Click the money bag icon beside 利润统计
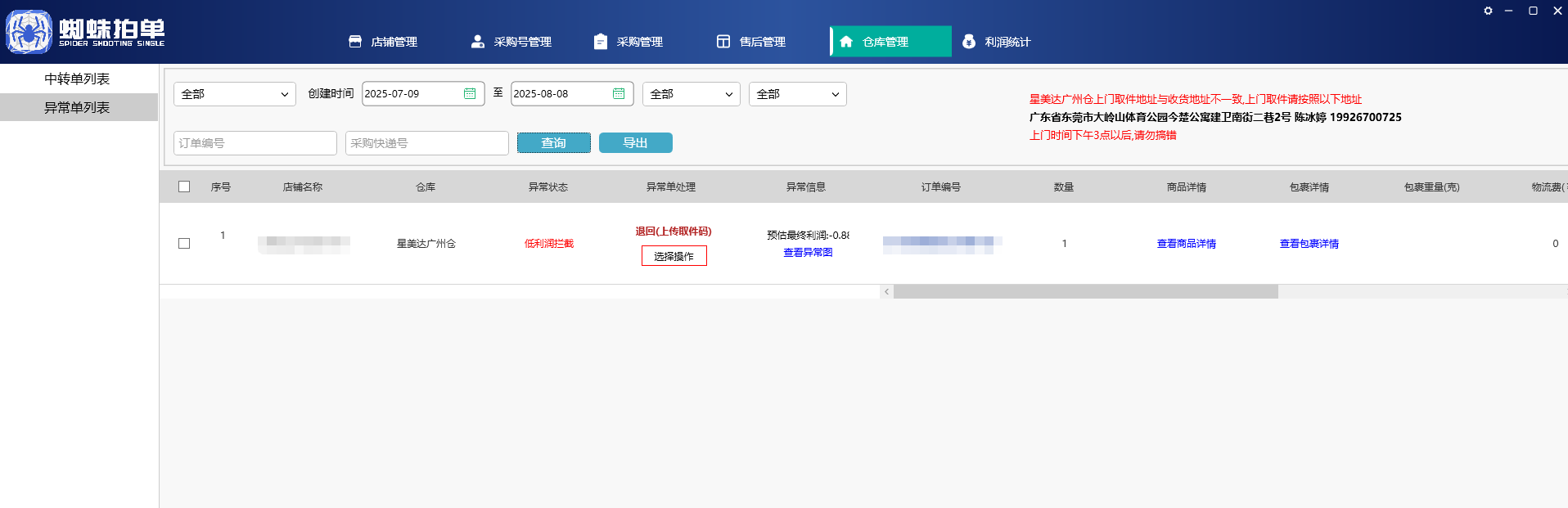The image size is (1568, 508). (x=969, y=42)
